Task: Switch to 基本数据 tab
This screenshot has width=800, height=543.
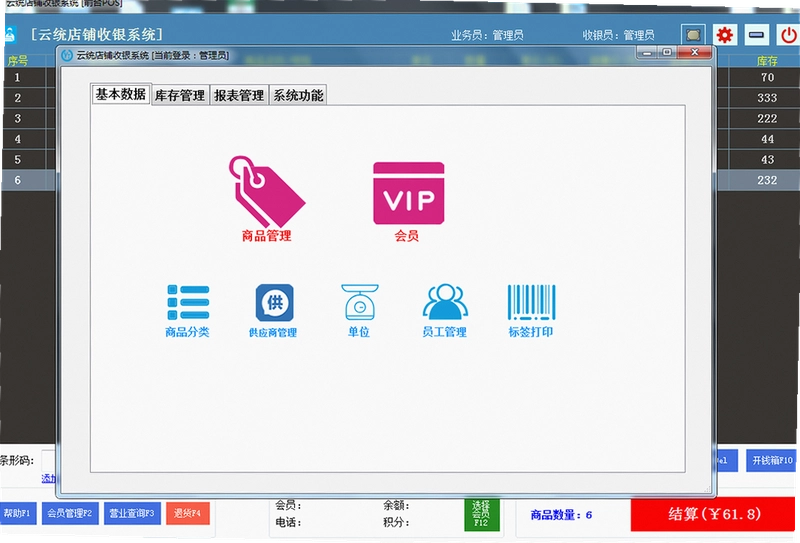Action: [x=121, y=94]
